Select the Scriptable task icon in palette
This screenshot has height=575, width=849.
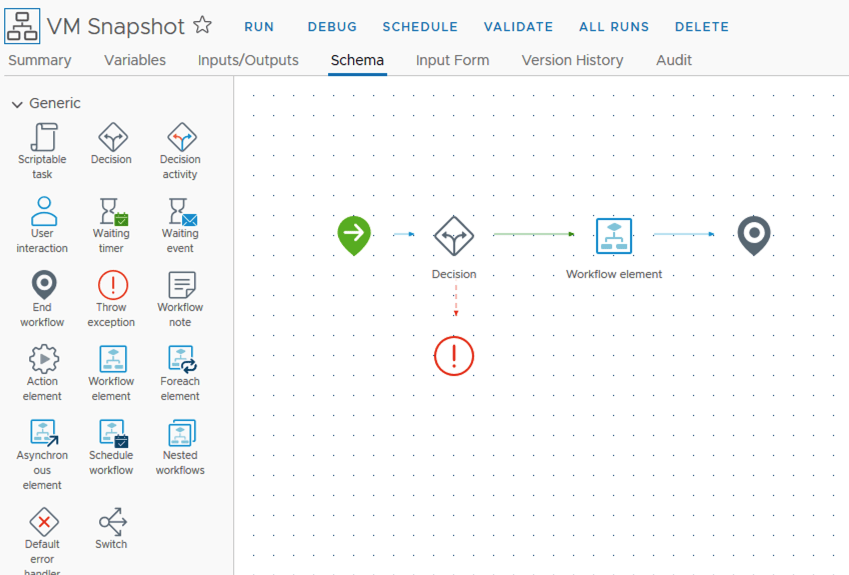(x=43, y=138)
